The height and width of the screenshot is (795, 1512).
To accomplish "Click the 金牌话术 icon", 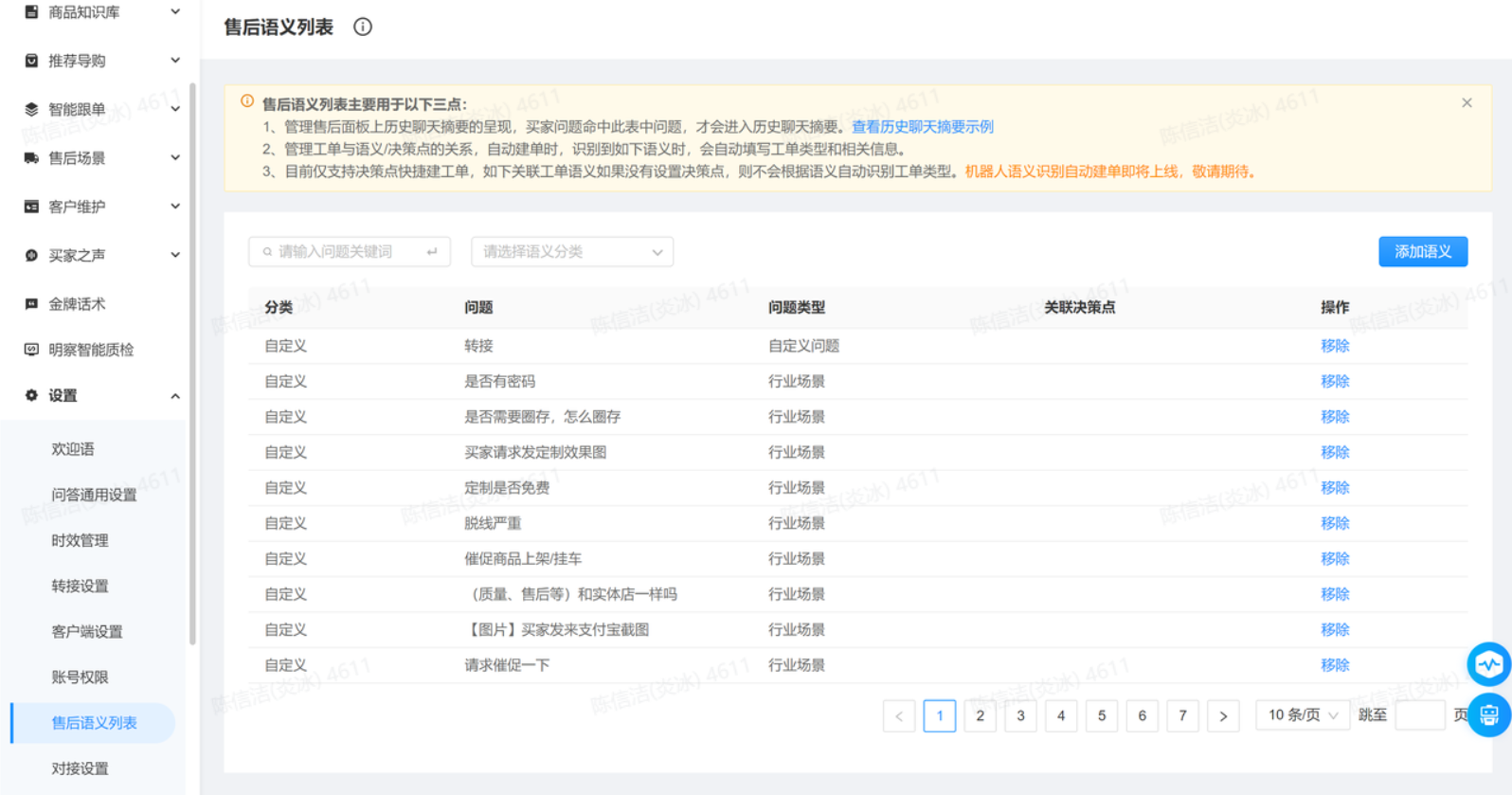I will pos(31,304).
